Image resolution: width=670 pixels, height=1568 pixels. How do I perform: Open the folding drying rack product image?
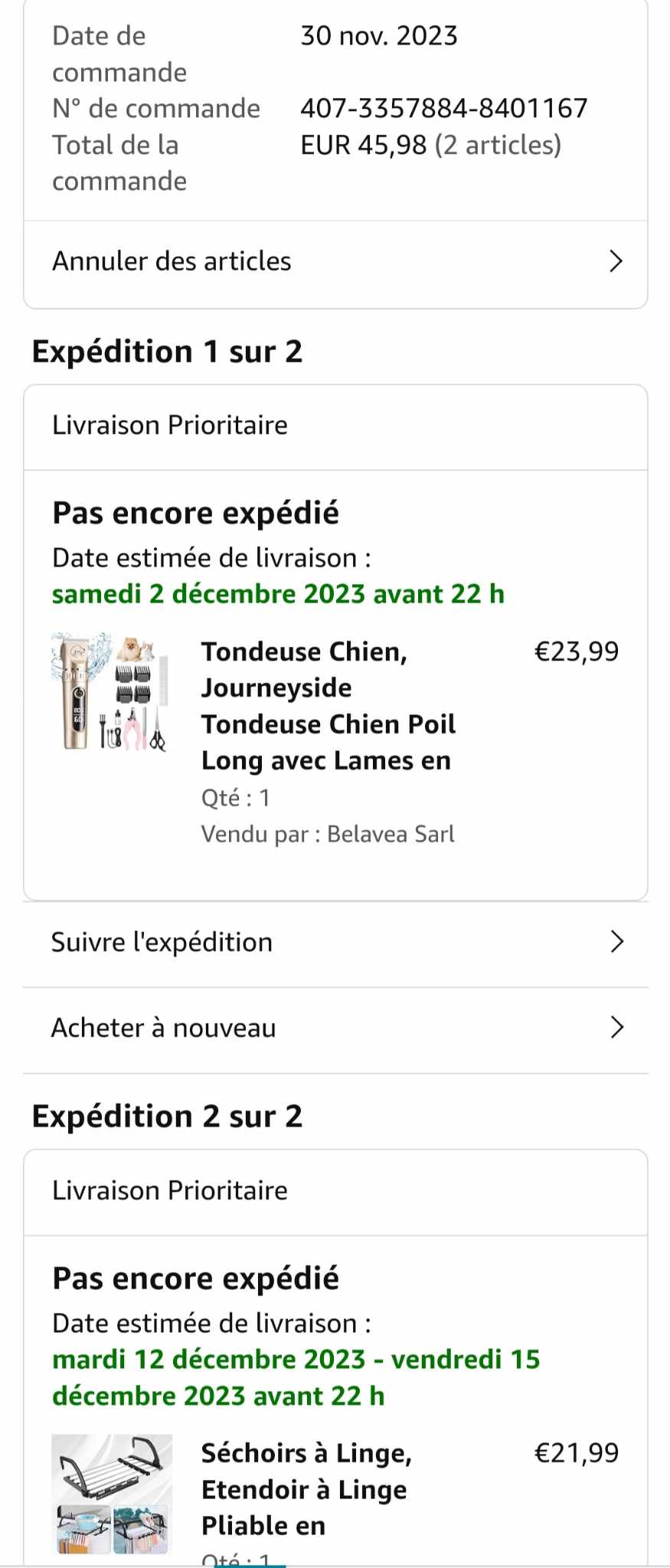click(x=112, y=1493)
